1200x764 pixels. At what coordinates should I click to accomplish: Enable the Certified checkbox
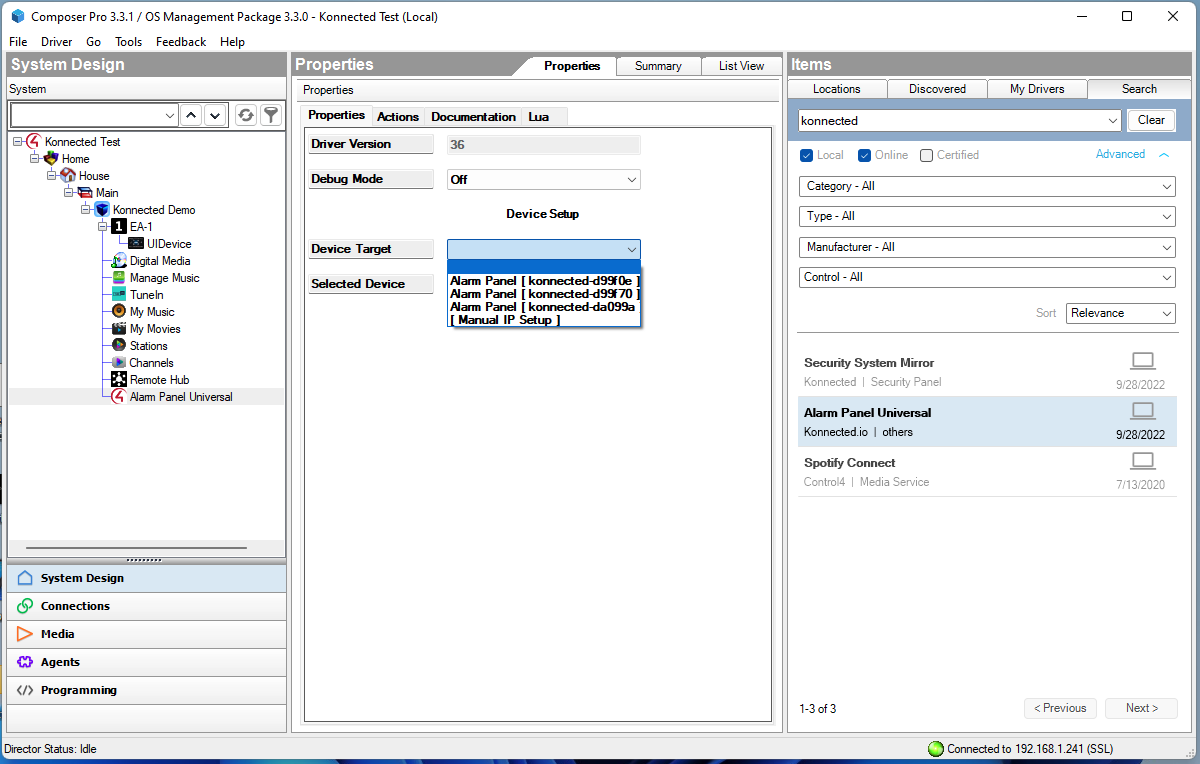(x=927, y=154)
